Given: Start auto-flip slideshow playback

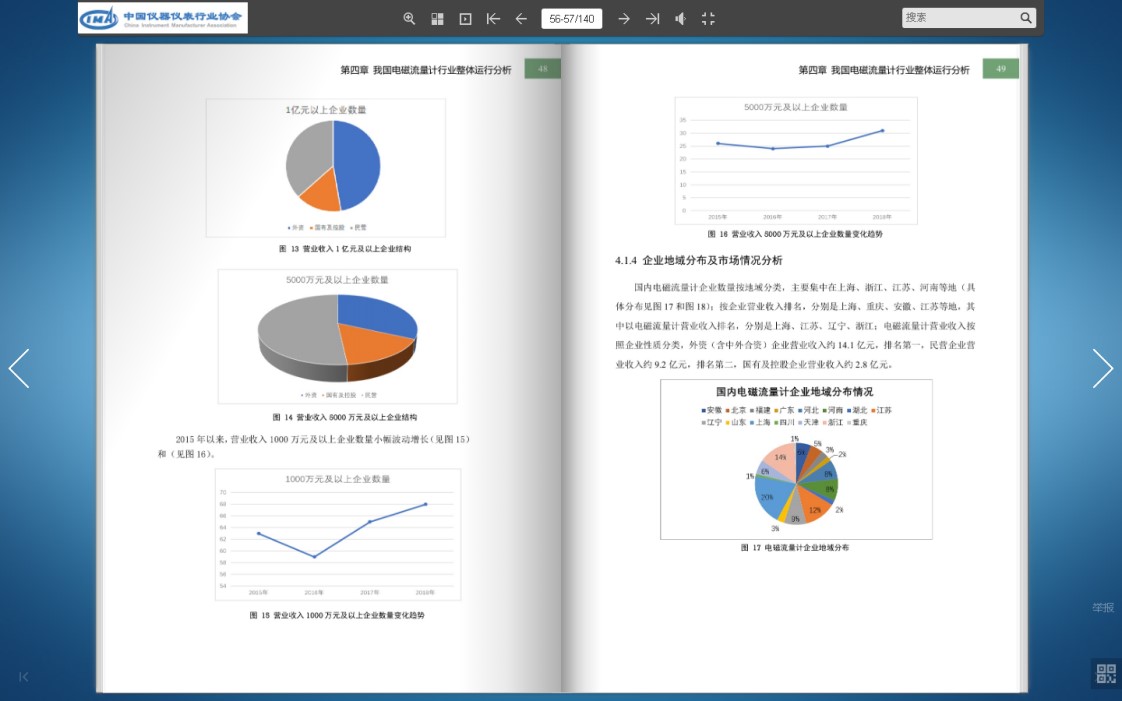Looking at the screenshot, I should pyautogui.click(x=465, y=19).
